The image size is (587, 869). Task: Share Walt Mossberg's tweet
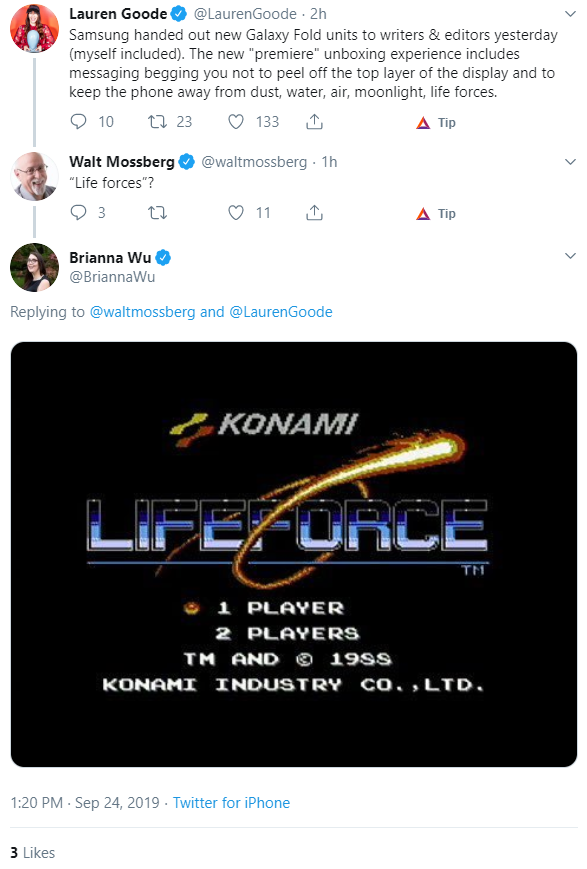click(314, 212)
